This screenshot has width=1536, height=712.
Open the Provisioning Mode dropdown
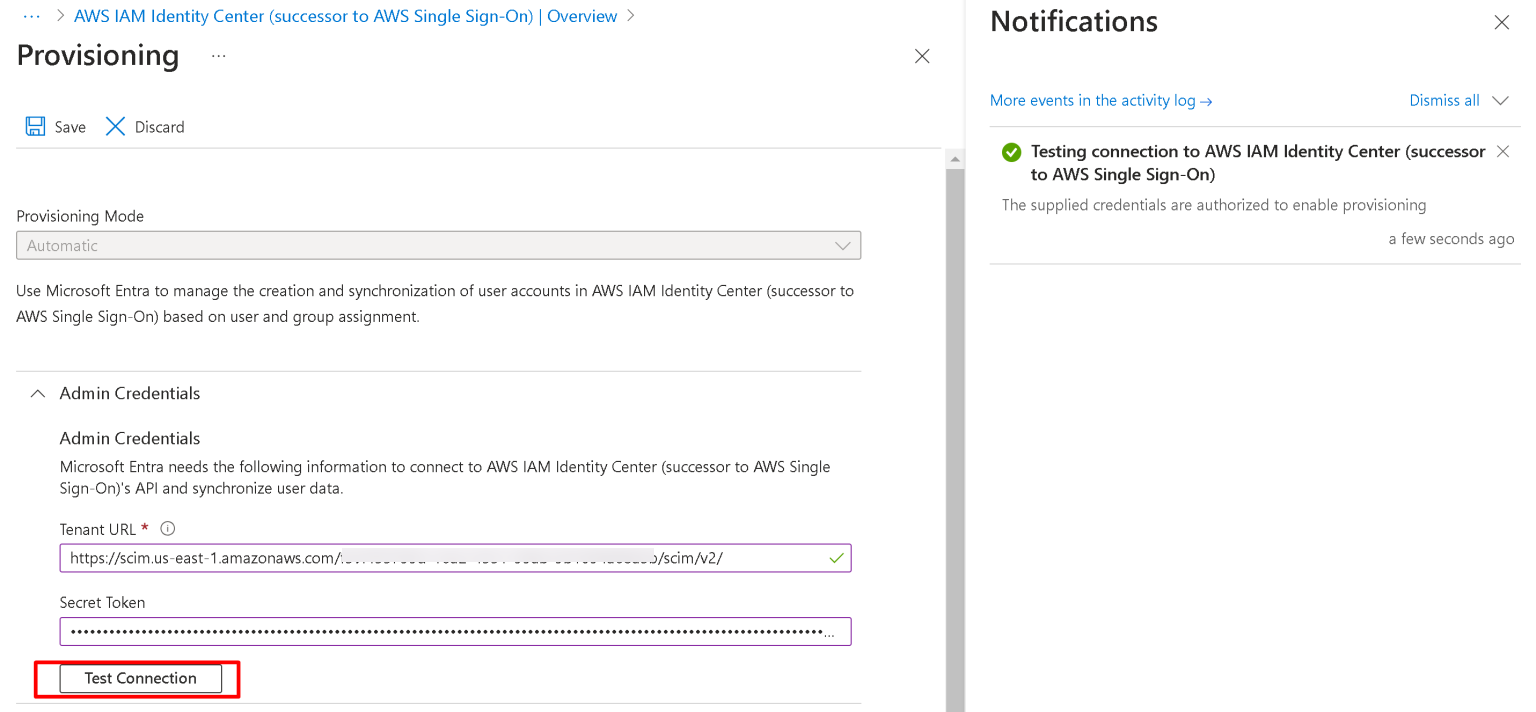[x=438, y=245]
